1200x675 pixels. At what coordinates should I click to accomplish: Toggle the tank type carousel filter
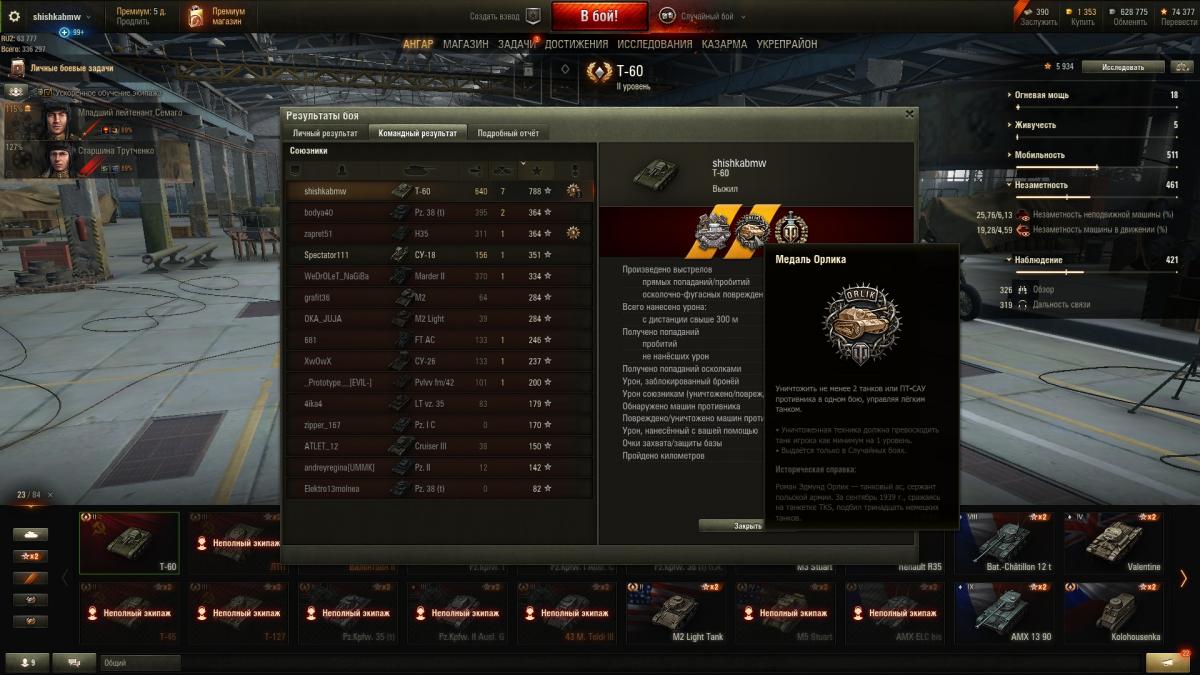pyautogui.click(x=31, y=534)
